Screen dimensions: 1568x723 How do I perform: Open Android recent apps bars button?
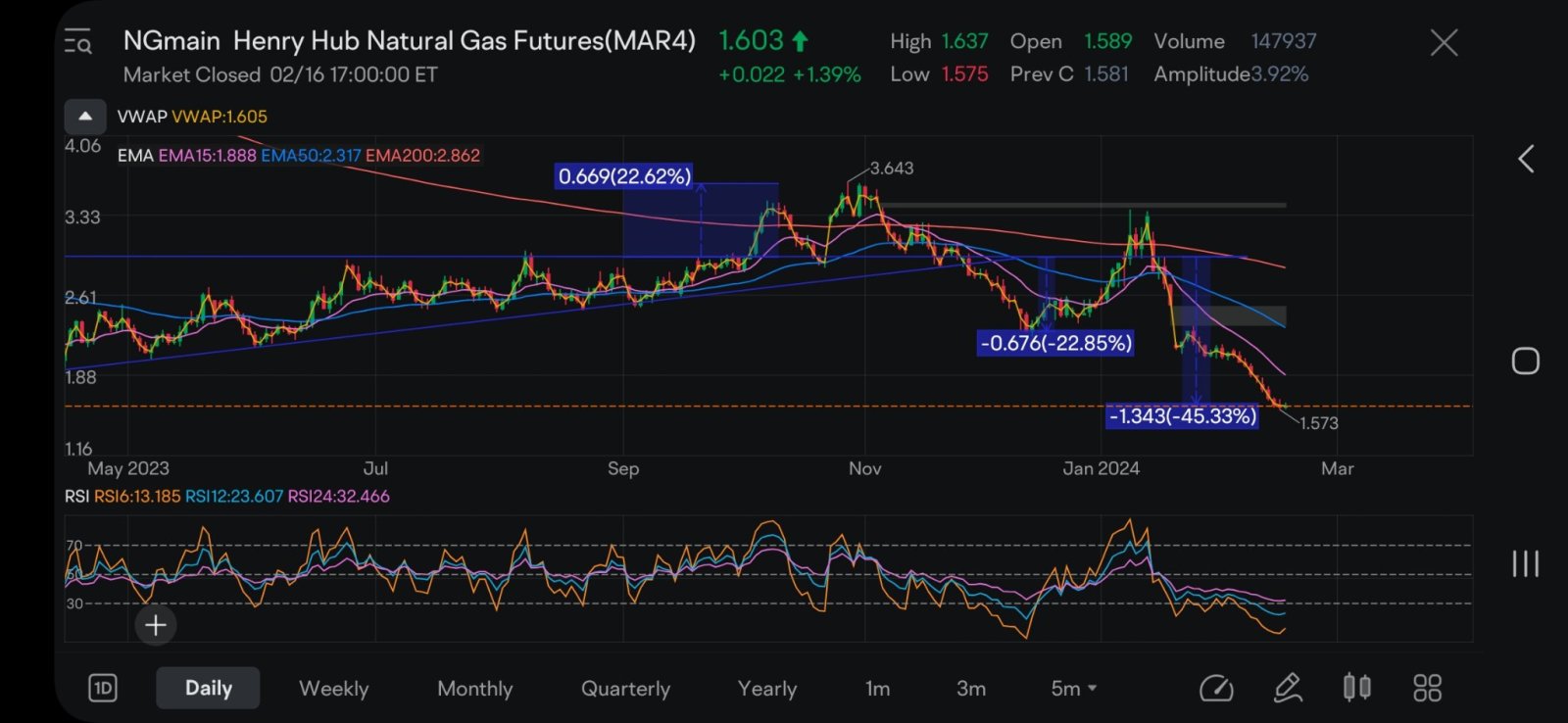(x=1525, y=563)
